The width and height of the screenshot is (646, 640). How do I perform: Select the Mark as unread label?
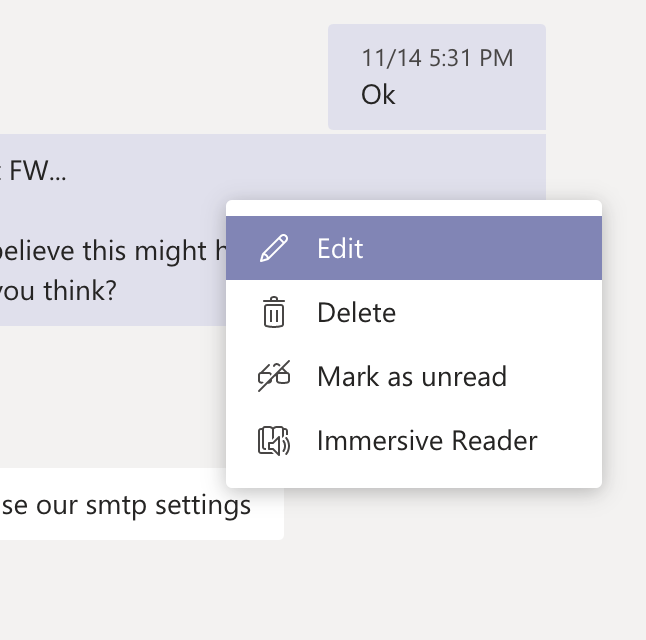(411, 377)
